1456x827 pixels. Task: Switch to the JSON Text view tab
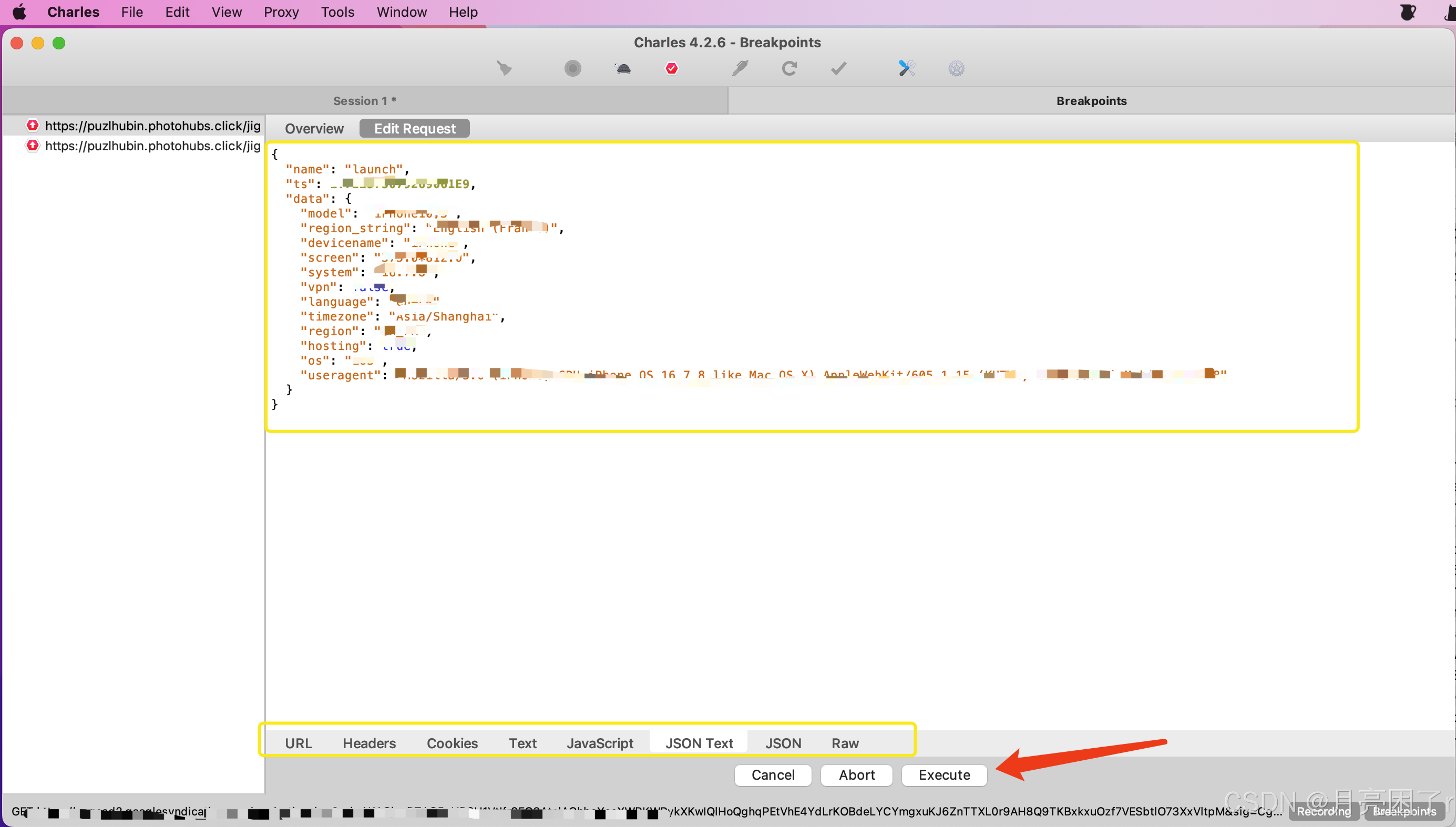699,743
